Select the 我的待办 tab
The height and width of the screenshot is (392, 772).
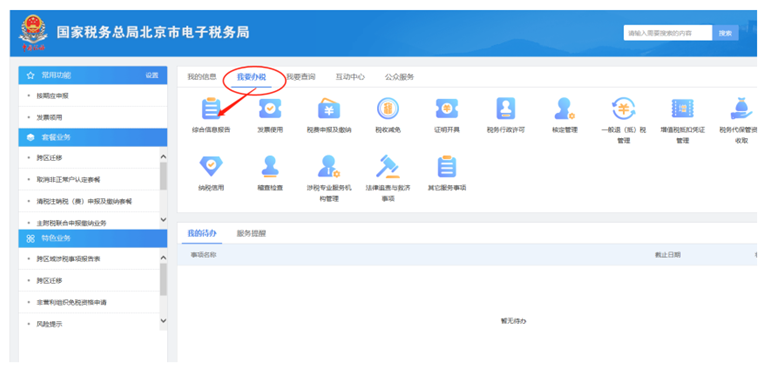[202, 233]
